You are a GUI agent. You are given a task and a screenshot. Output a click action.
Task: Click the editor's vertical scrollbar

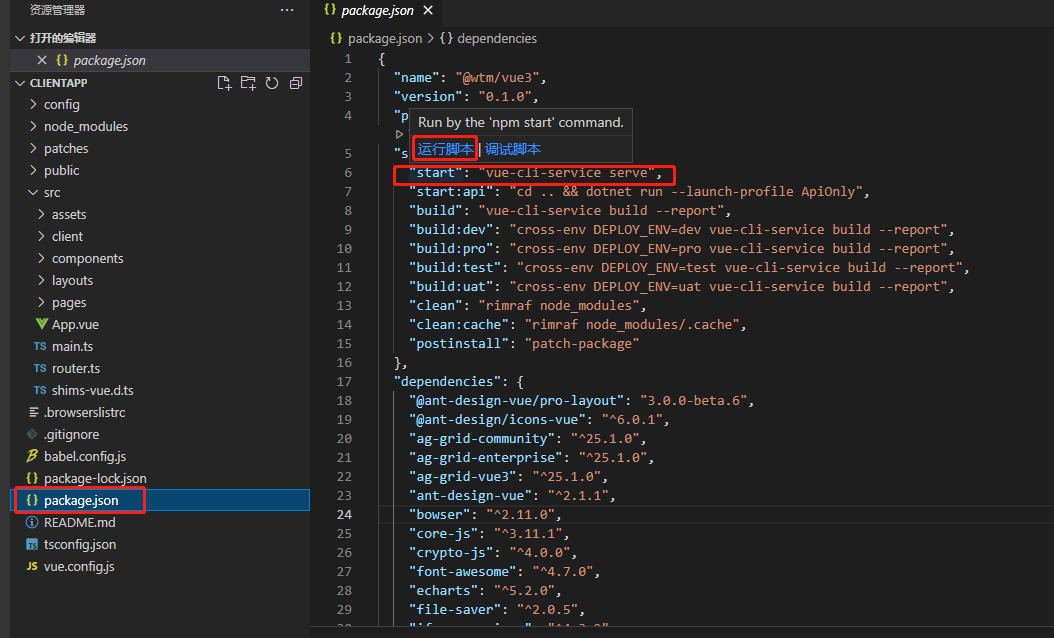(1048, 300)
